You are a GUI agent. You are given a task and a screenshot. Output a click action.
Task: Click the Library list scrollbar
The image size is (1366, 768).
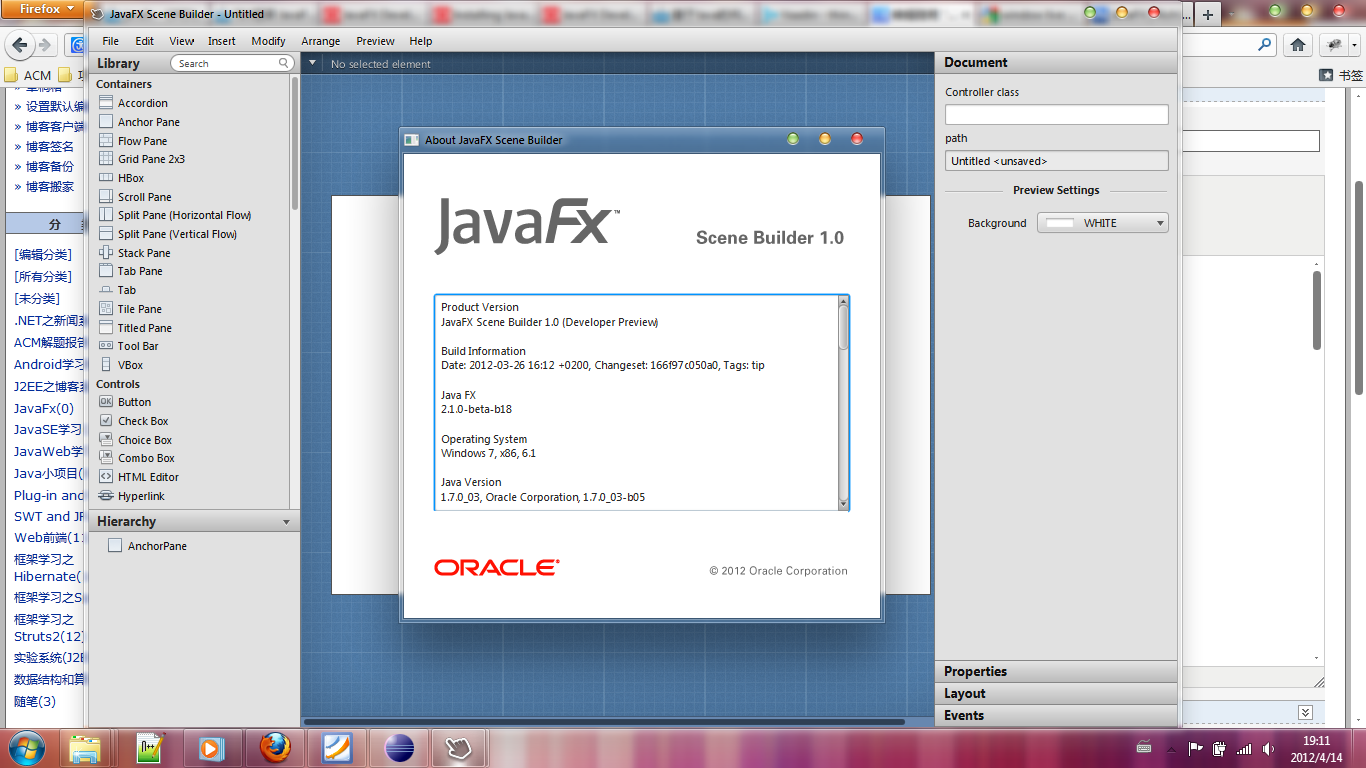tap(295, 143)
